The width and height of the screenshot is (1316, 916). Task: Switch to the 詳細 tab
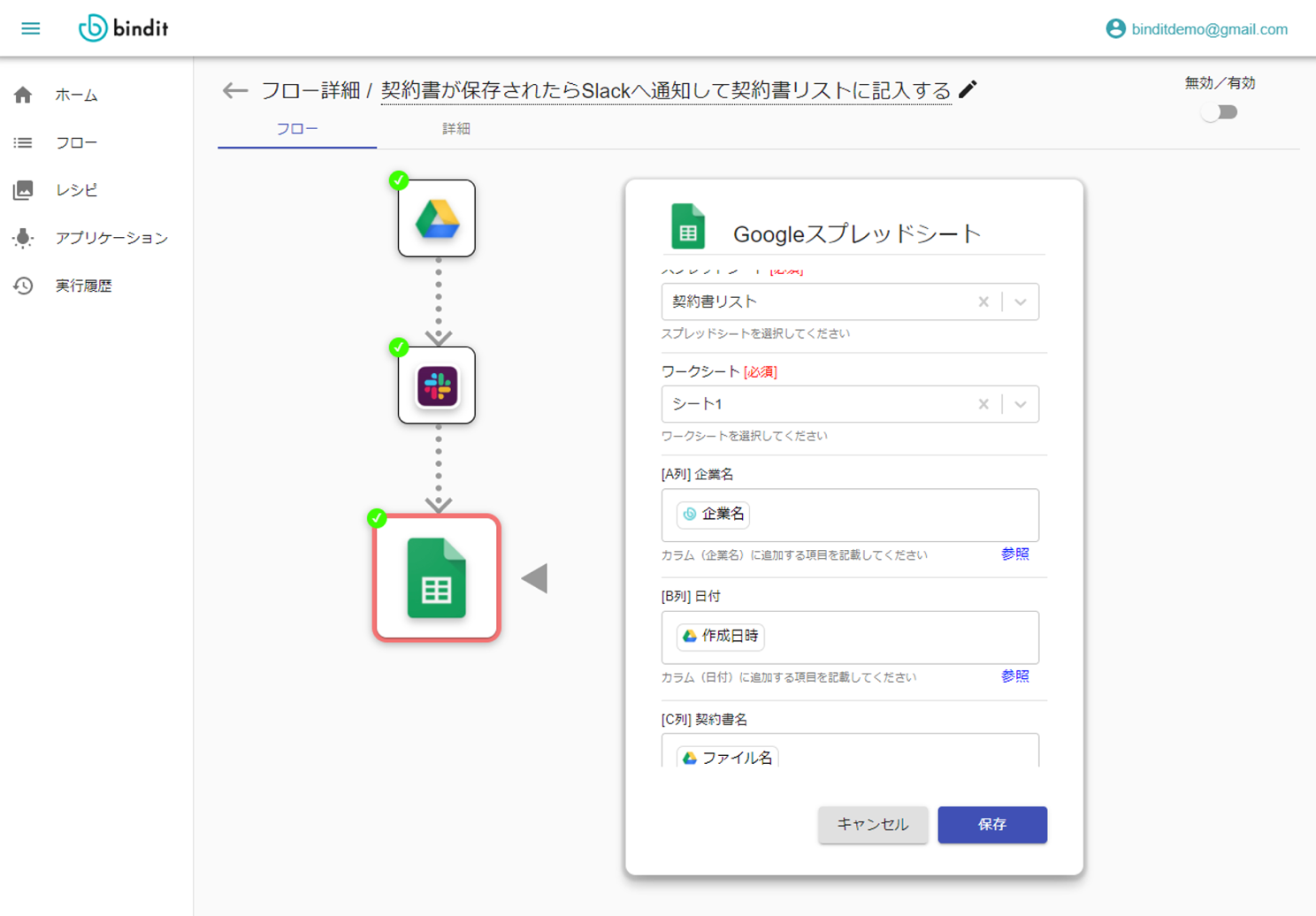[x=456, y=129]
